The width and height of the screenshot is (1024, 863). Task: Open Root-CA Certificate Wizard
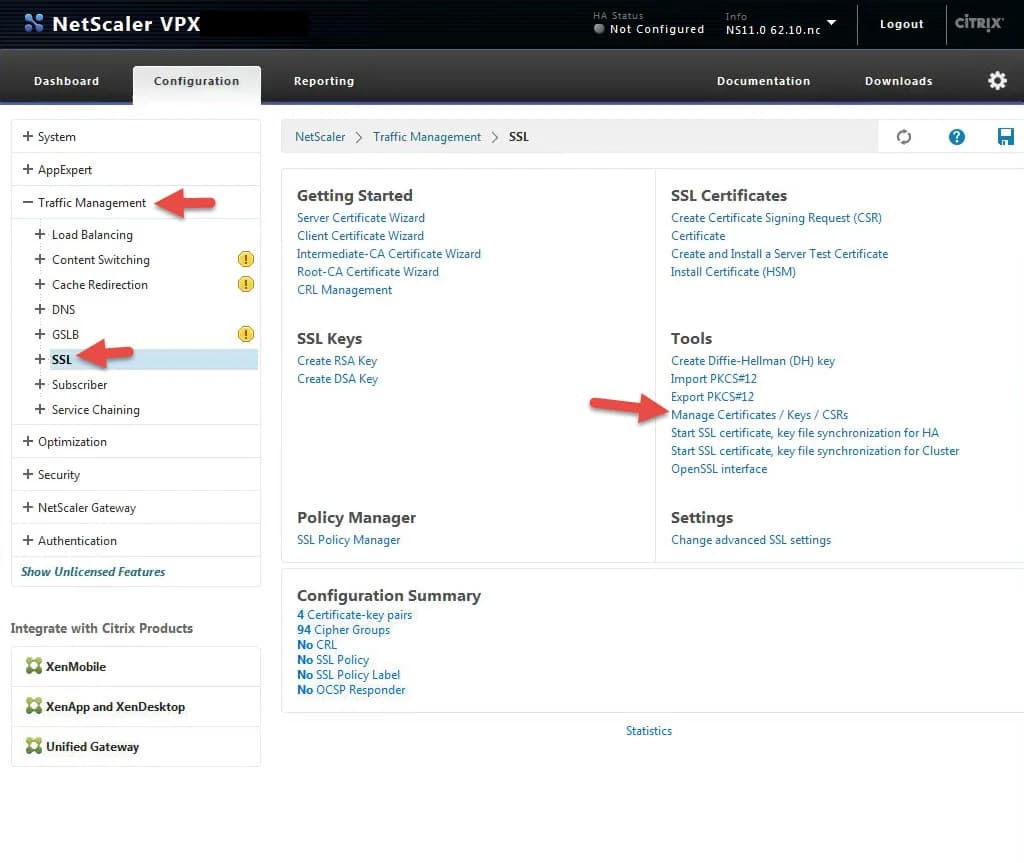(368, 272)
